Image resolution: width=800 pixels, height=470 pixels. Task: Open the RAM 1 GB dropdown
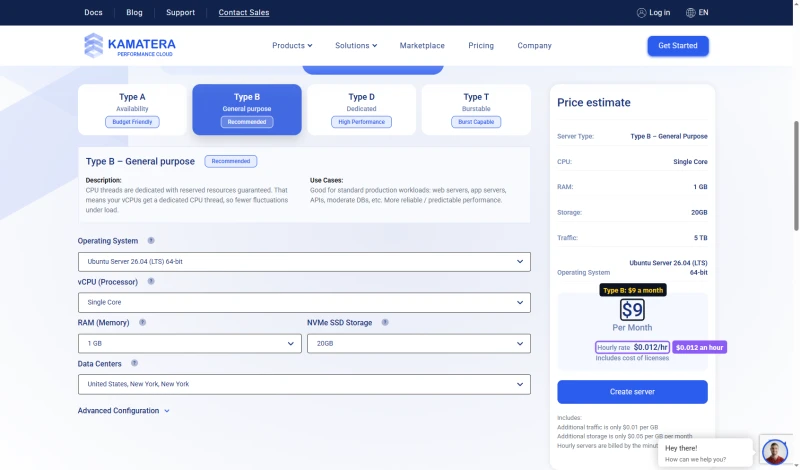coord(189,343)
